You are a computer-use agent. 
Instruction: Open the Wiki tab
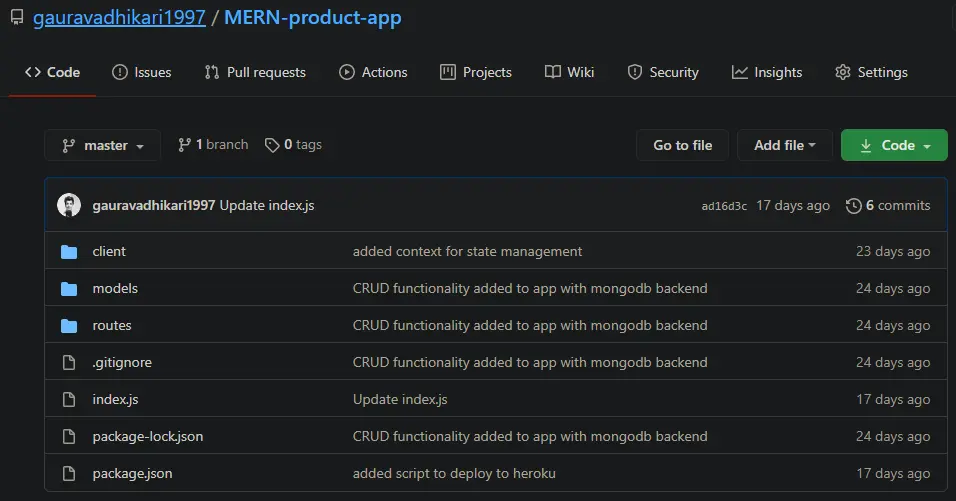coord(569,72)
